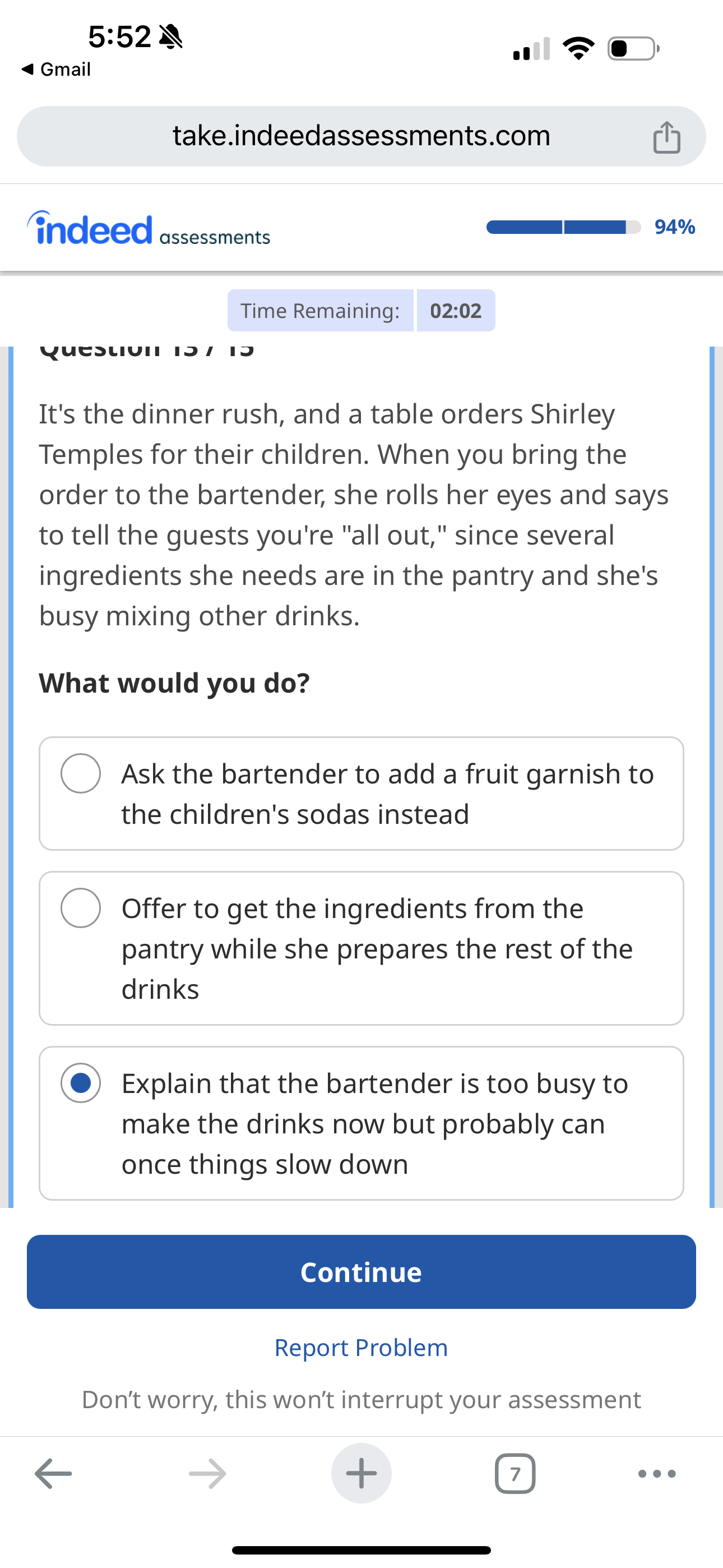Tap the 94% assessment progress bar
The height and width of the screenshot is (1568, 723).
pos(564,227)
